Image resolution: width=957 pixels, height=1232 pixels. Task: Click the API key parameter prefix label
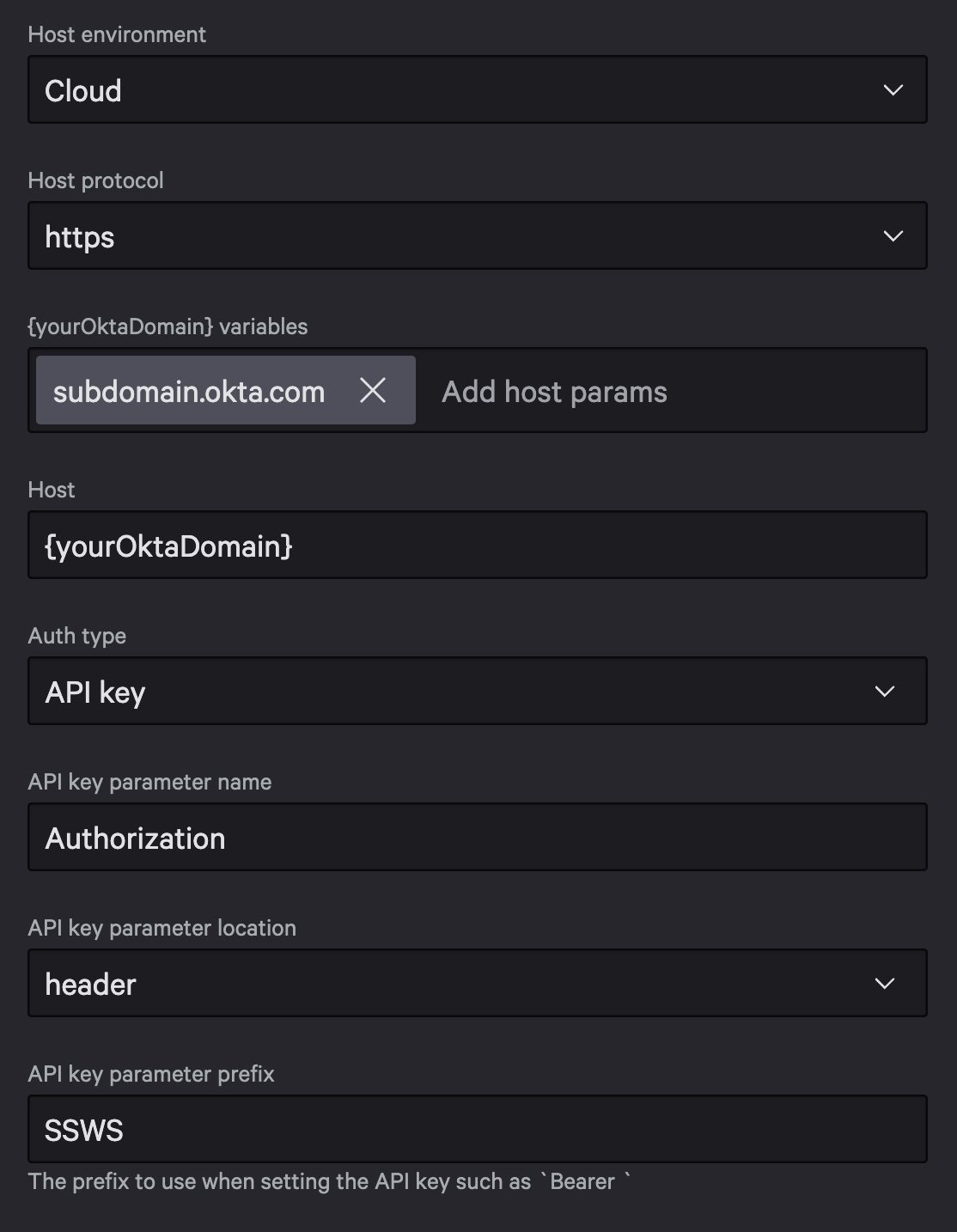[151, 1073]
